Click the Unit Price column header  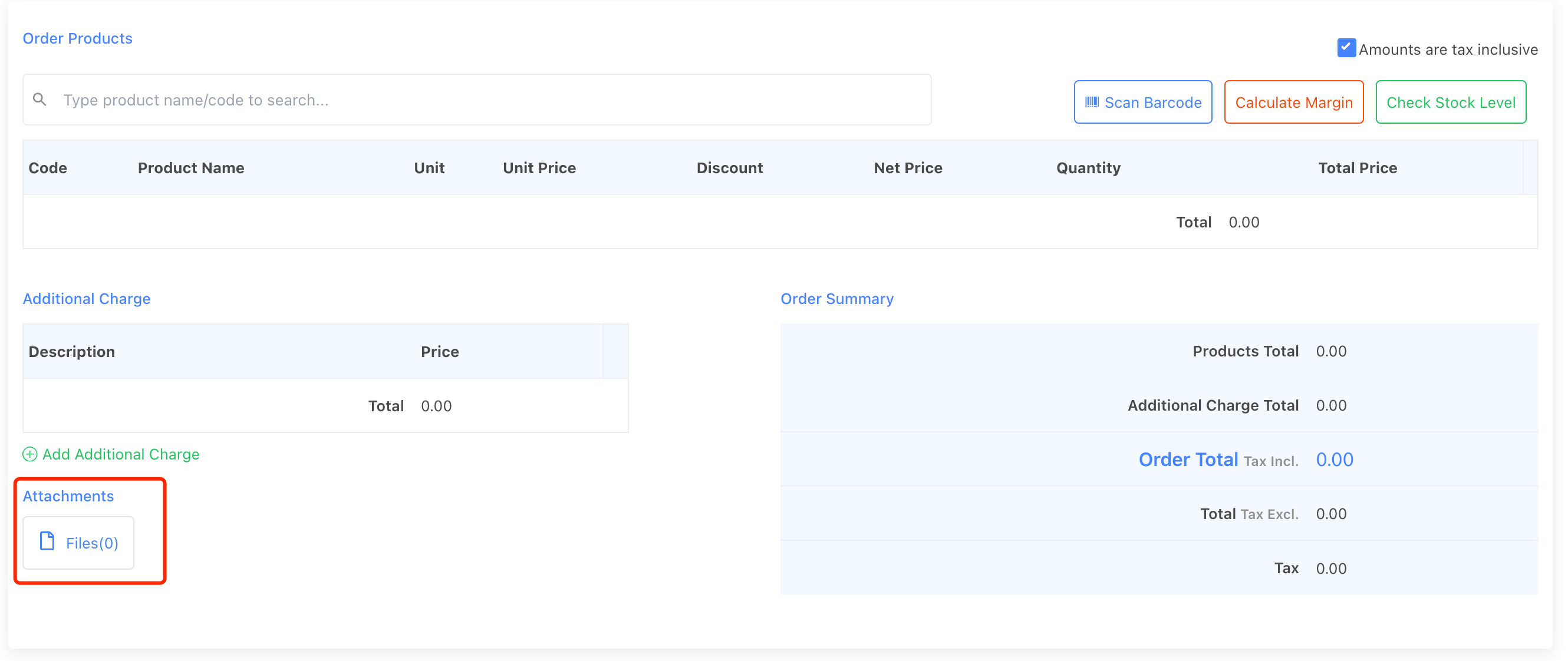click(x=539, y=168)
